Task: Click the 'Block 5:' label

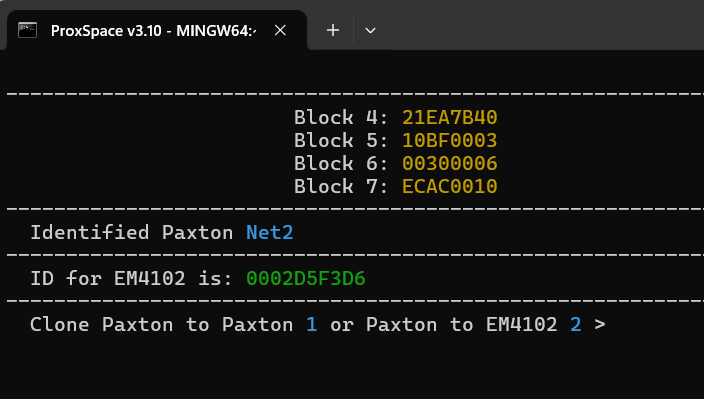Action: [341, 140]
